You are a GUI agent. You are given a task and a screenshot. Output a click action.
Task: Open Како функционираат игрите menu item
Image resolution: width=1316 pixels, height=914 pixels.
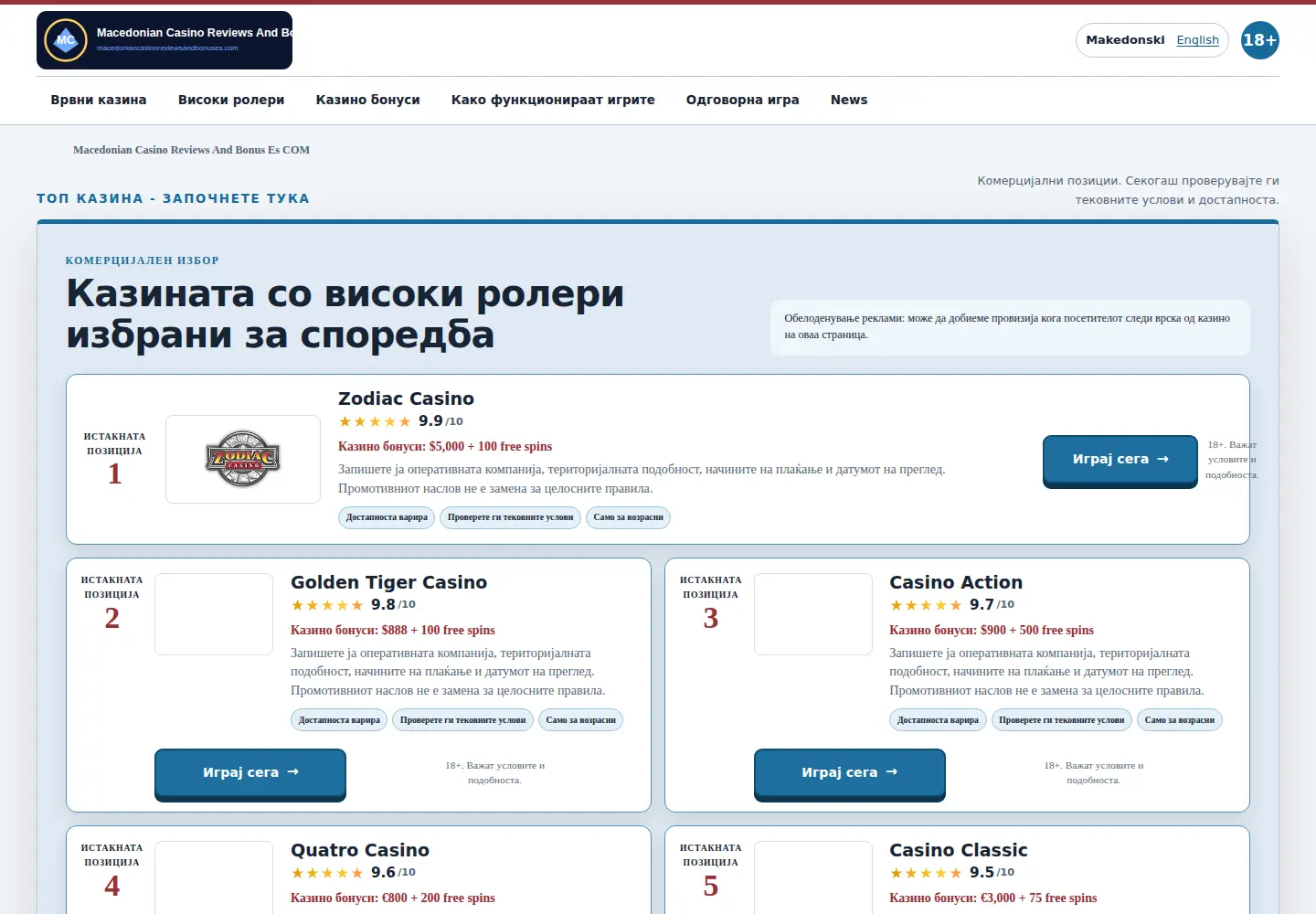553,101
